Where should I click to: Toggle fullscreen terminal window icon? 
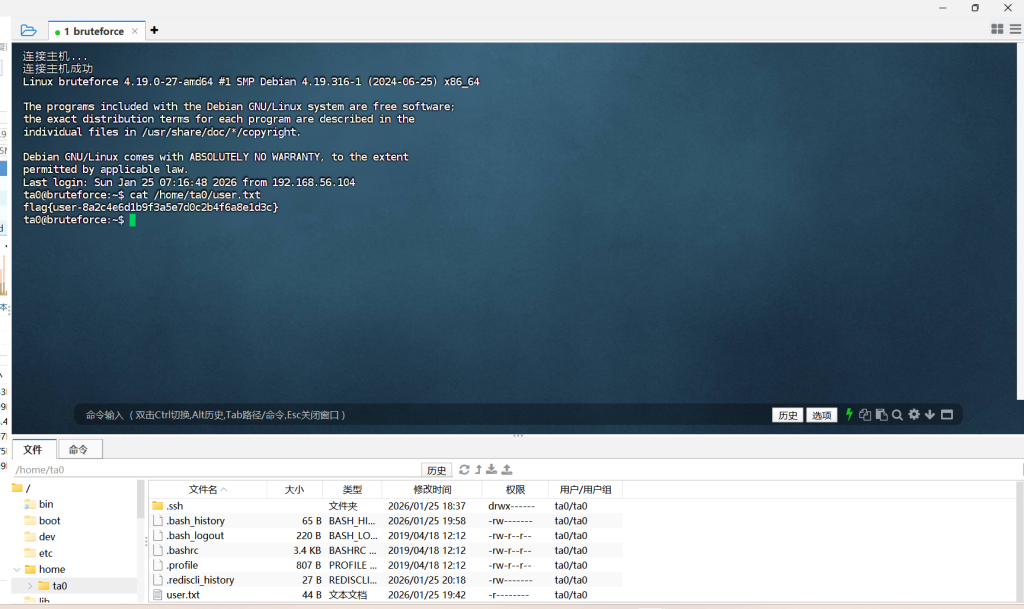946,414
